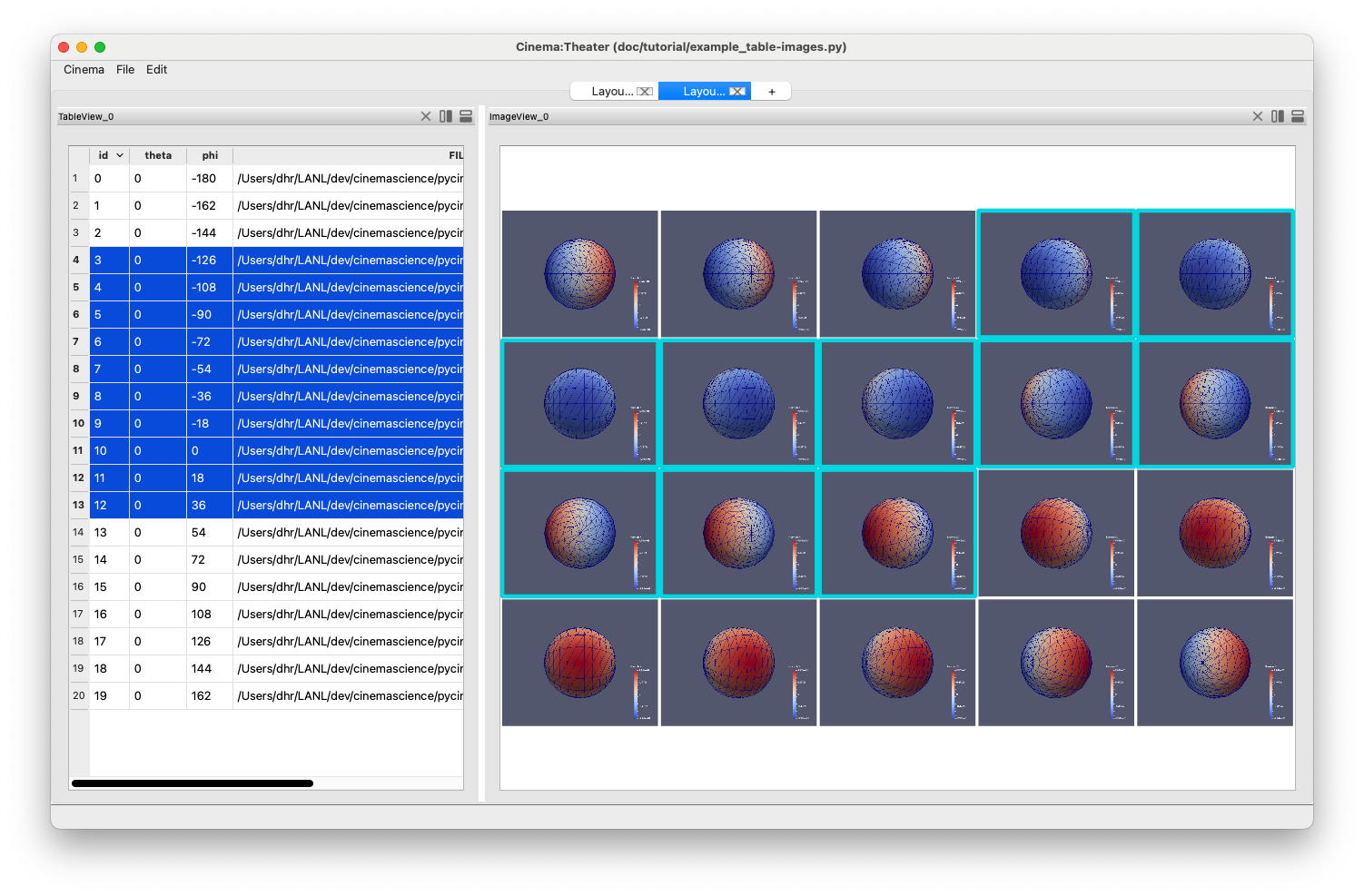Click file path in row with id 19
This screenshot has height=896, width=1364.
(x=349, y=696)
